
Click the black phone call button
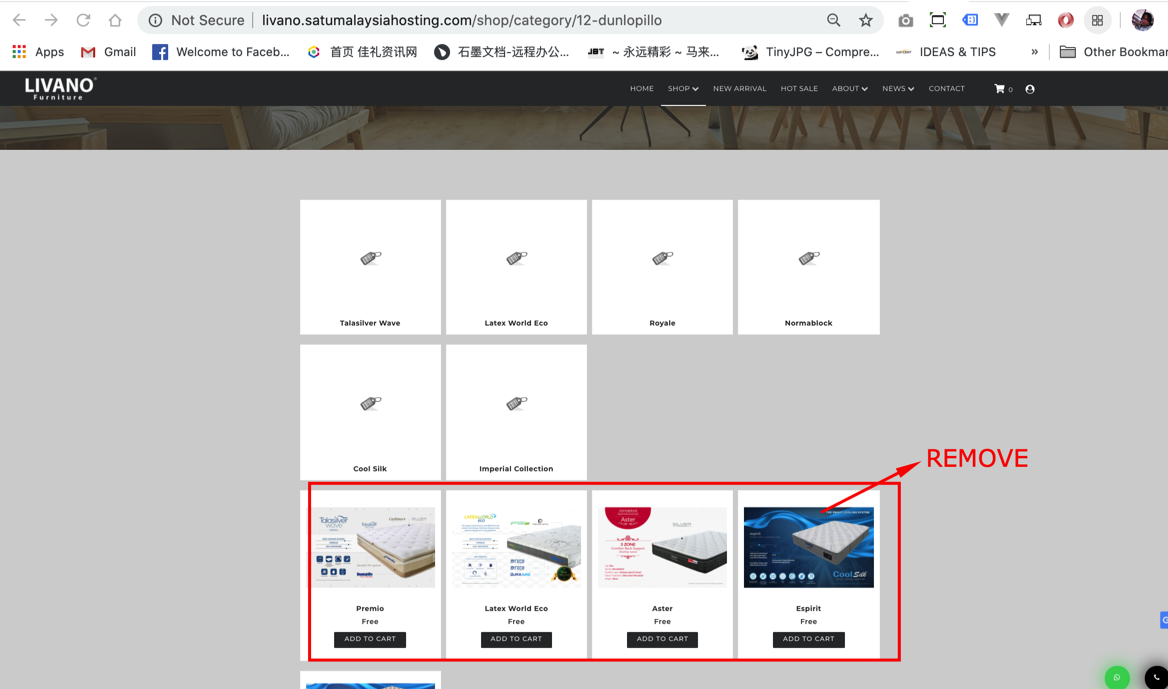[x=1156, y=677]
